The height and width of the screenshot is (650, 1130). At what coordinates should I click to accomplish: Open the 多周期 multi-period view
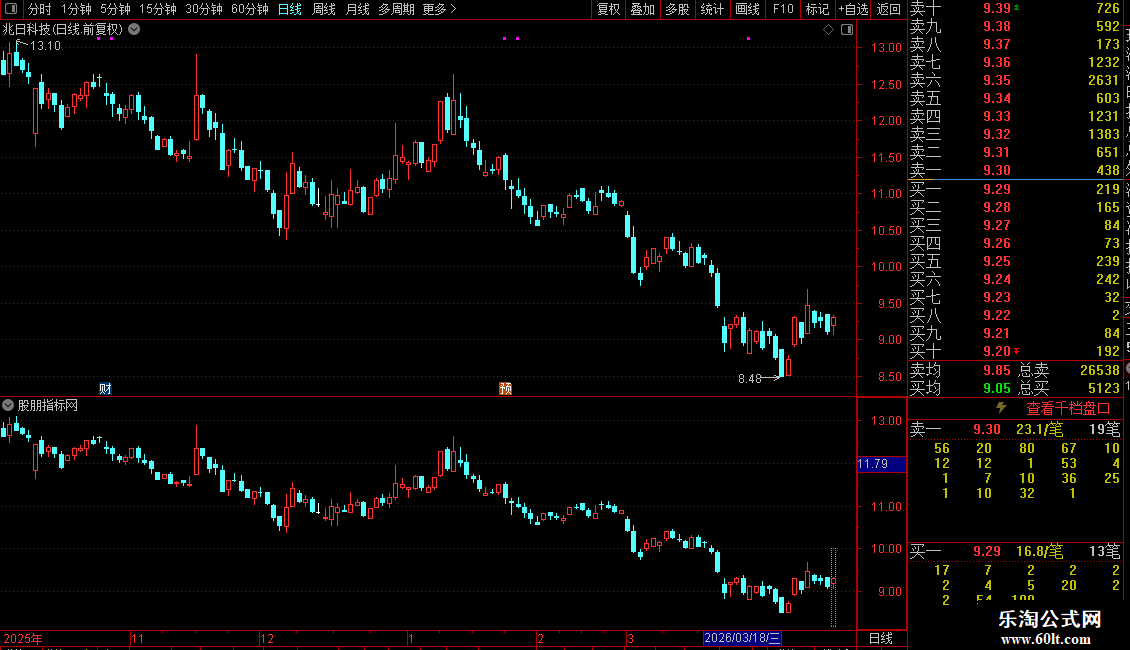[x=396, y=9]
